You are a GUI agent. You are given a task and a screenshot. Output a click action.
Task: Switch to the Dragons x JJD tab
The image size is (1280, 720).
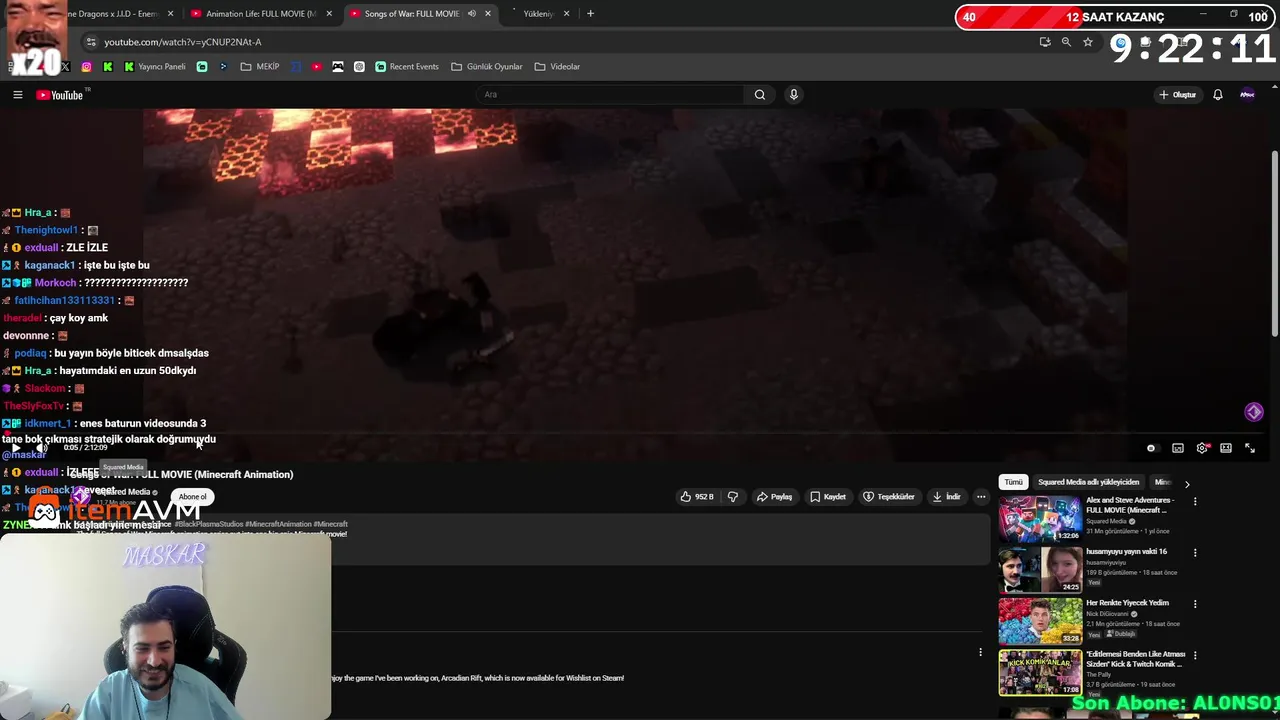(112, 14)
